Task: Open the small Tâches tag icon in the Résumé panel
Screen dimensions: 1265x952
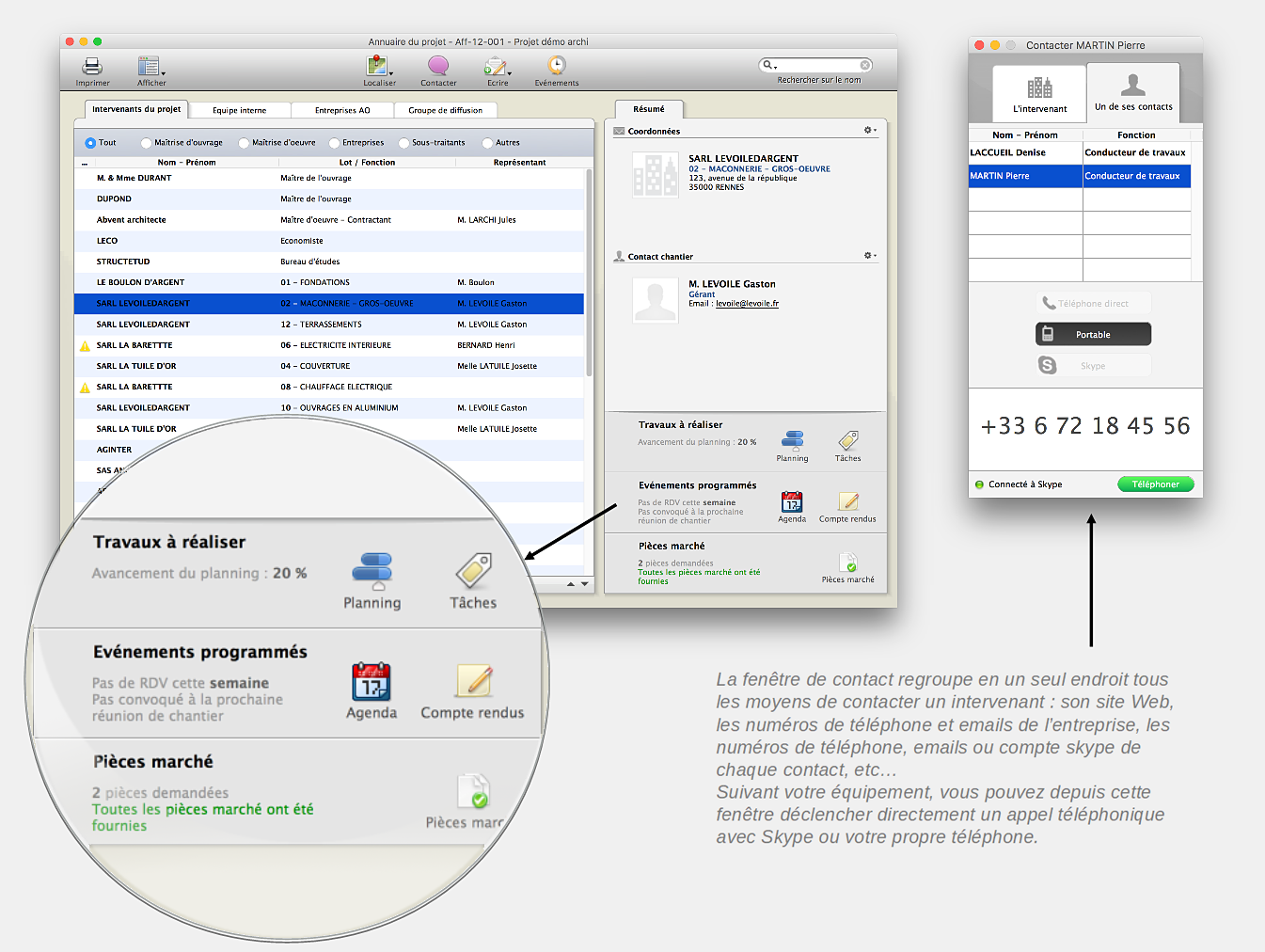Action: coord(848,439)
